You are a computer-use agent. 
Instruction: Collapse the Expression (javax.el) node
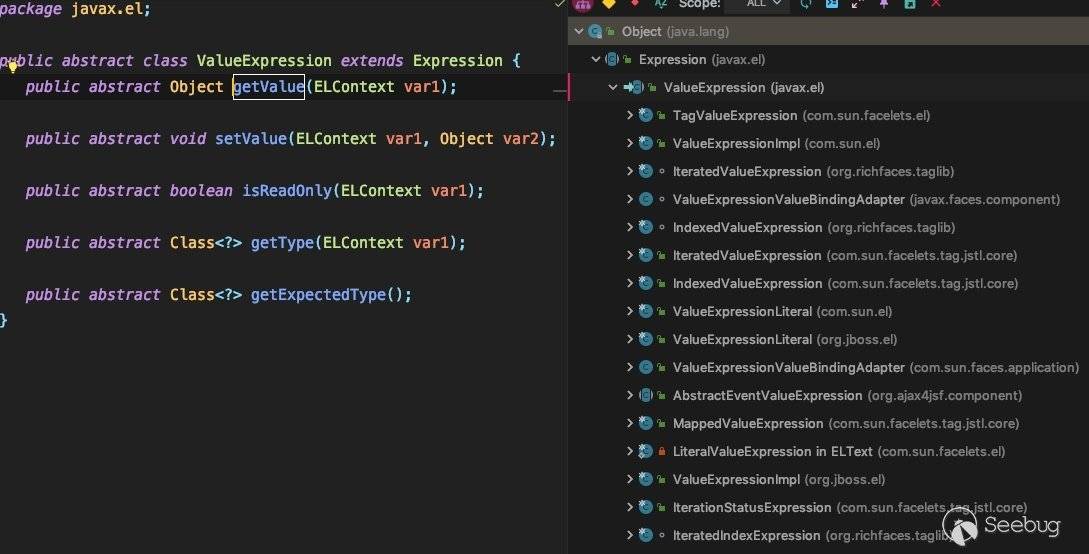(x=595, y=60)
